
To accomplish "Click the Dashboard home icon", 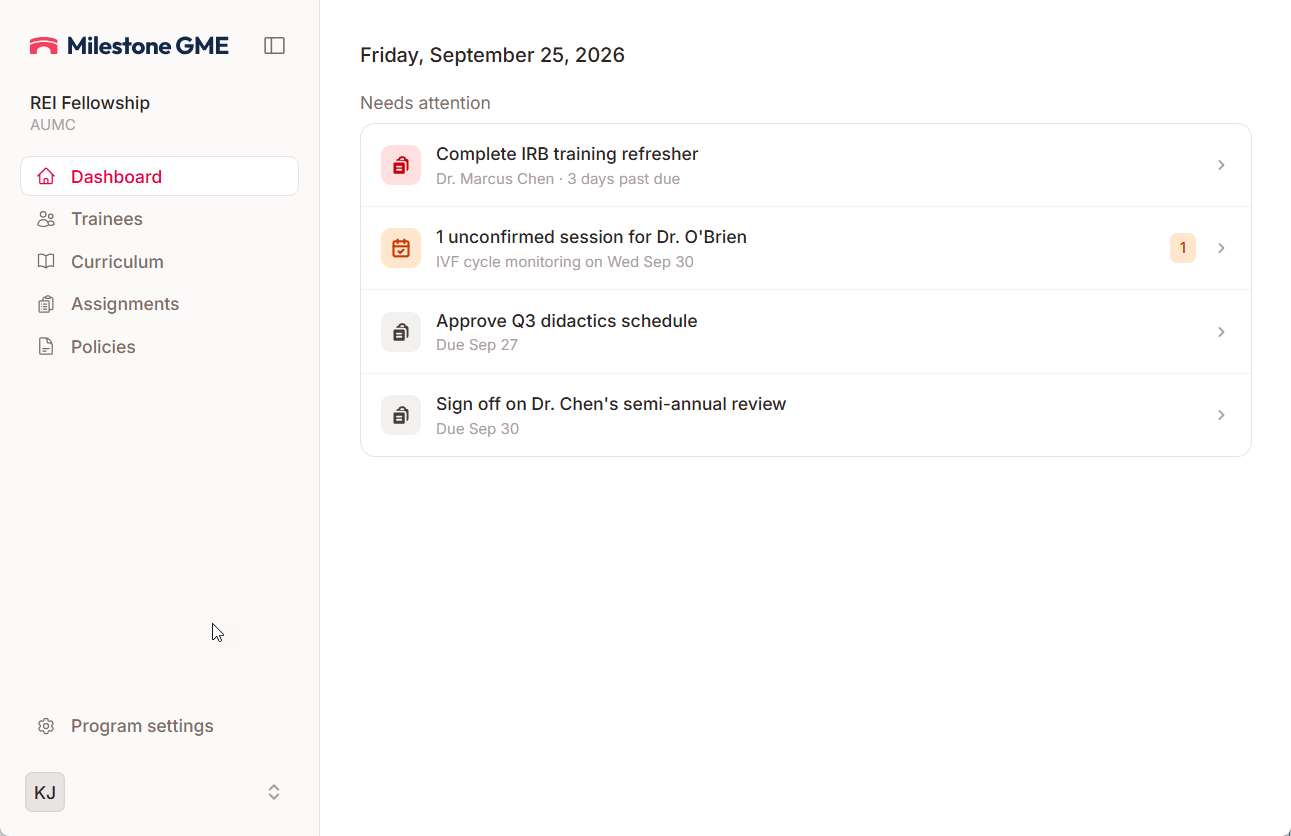I will coord(46,177).
